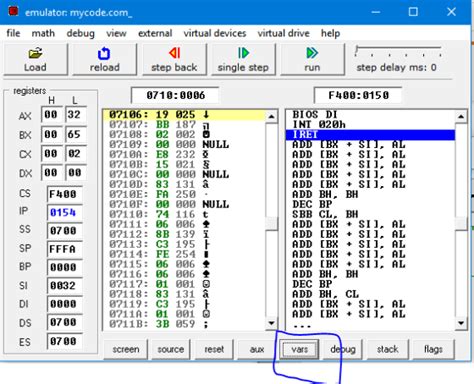Select memory row 07114: FE 254

184,254
